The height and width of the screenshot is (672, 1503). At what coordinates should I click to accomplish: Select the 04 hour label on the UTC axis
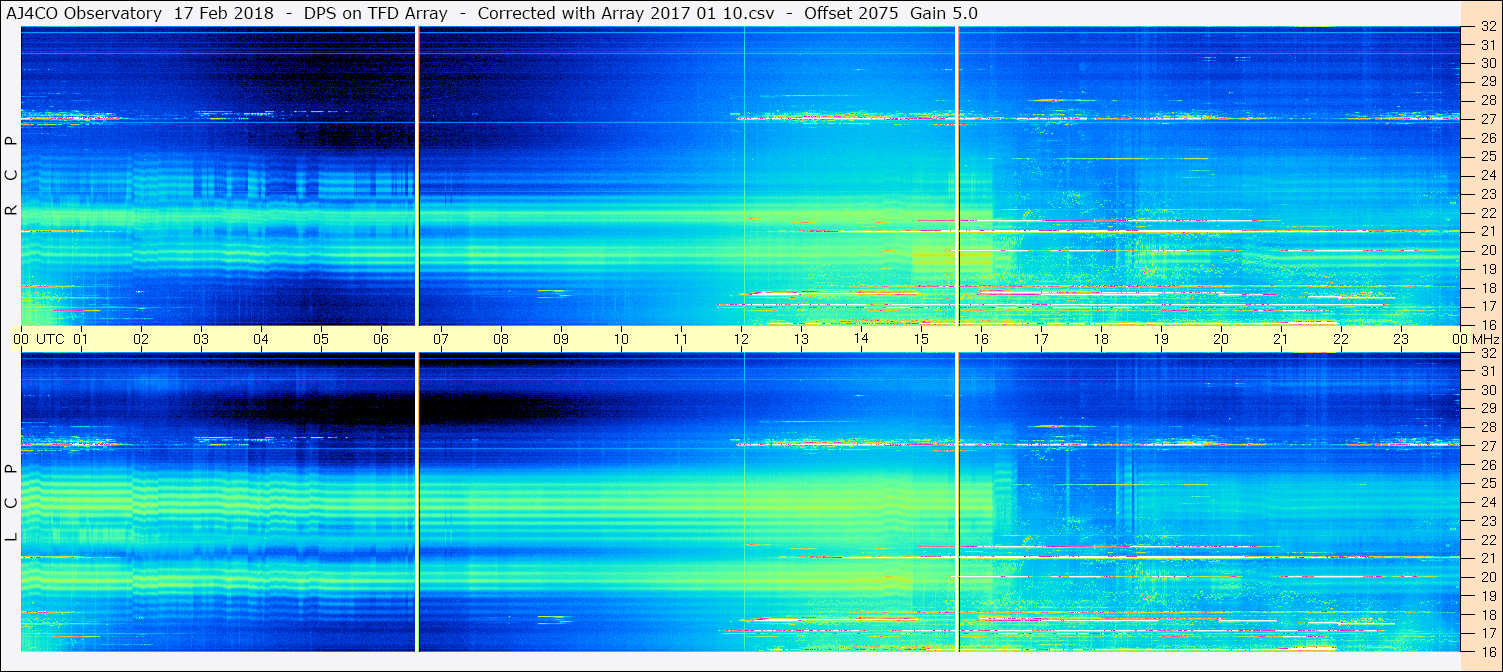click(261, 339)
